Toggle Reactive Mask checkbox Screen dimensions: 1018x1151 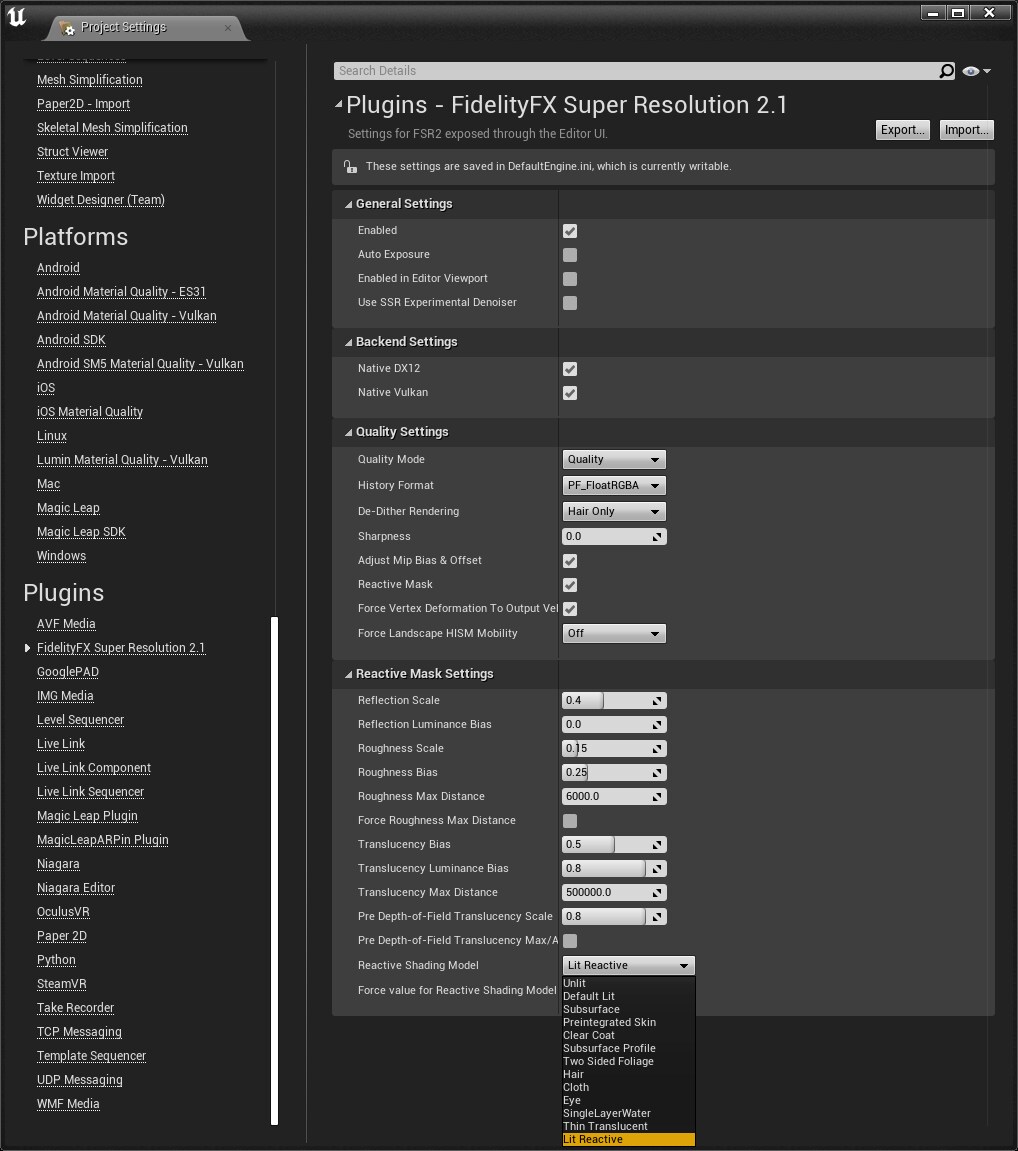pos(570,585)
